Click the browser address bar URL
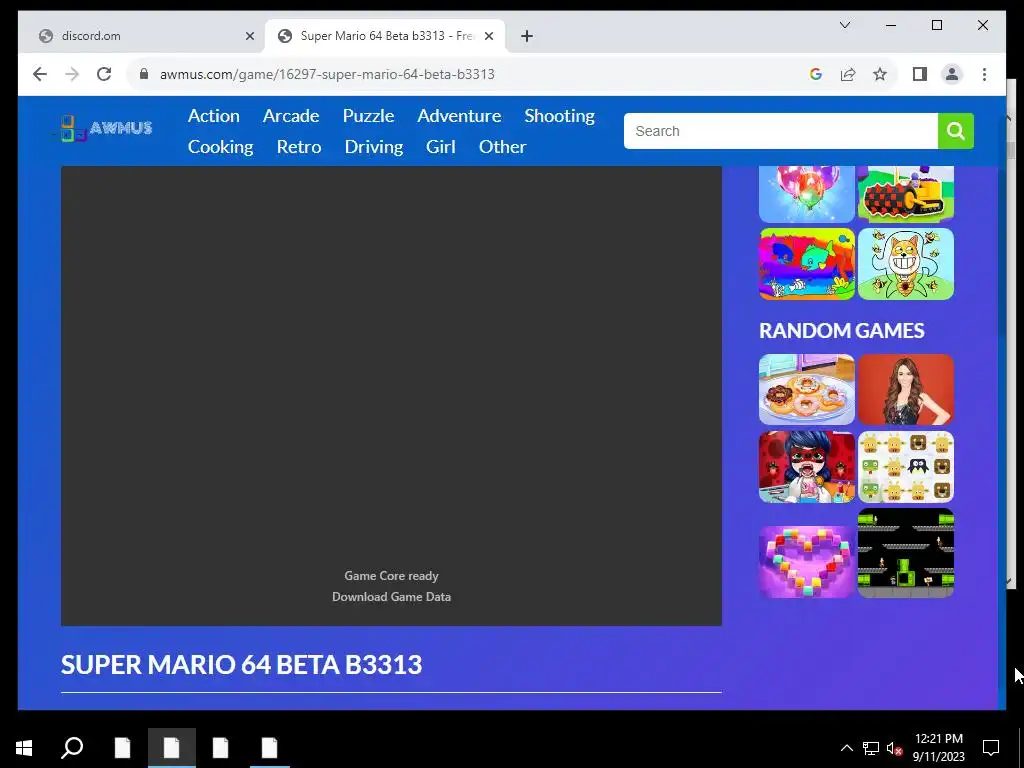Screen dimensions: 1024x768 tap(327, 74)
